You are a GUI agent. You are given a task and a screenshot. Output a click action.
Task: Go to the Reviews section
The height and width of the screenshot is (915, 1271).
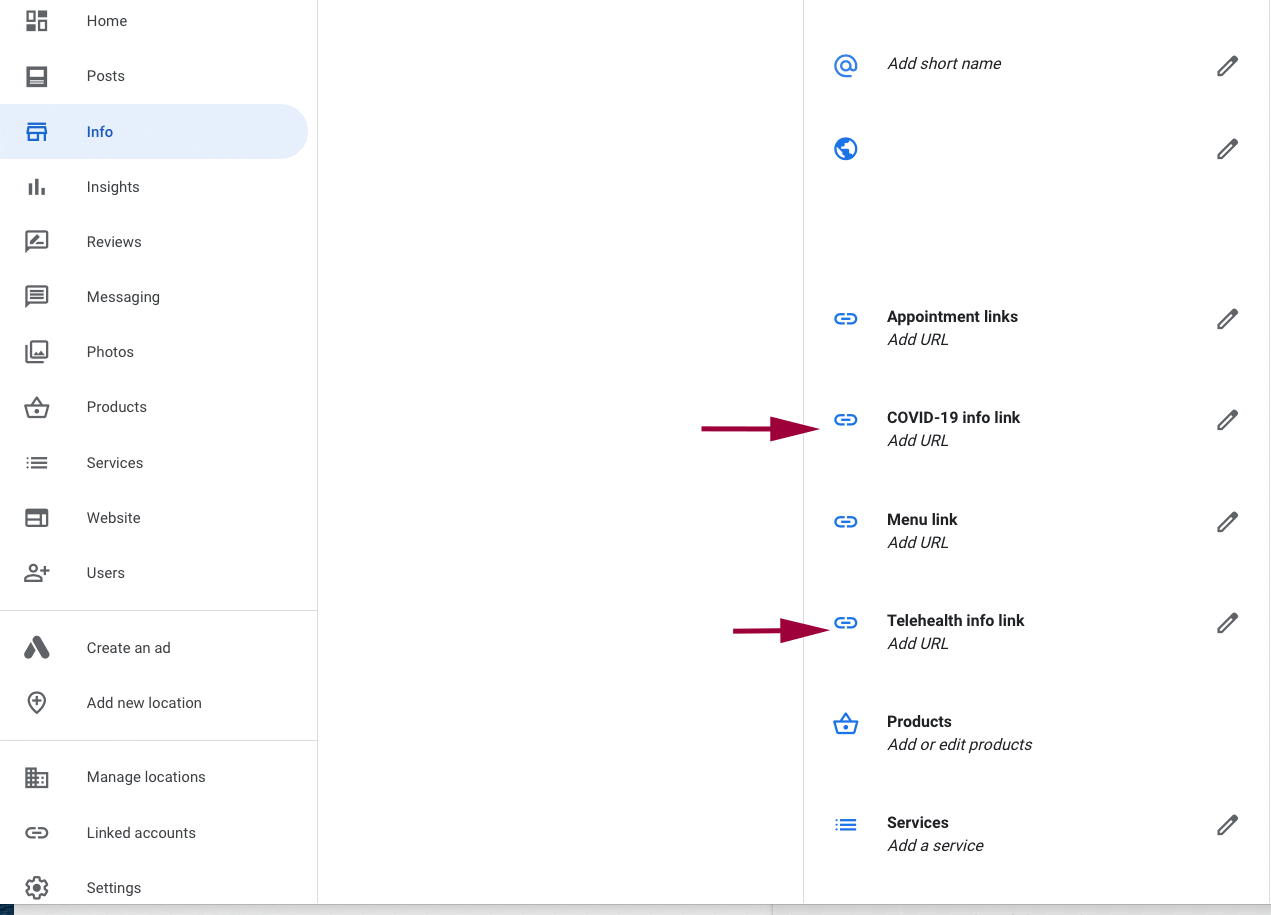113,242
